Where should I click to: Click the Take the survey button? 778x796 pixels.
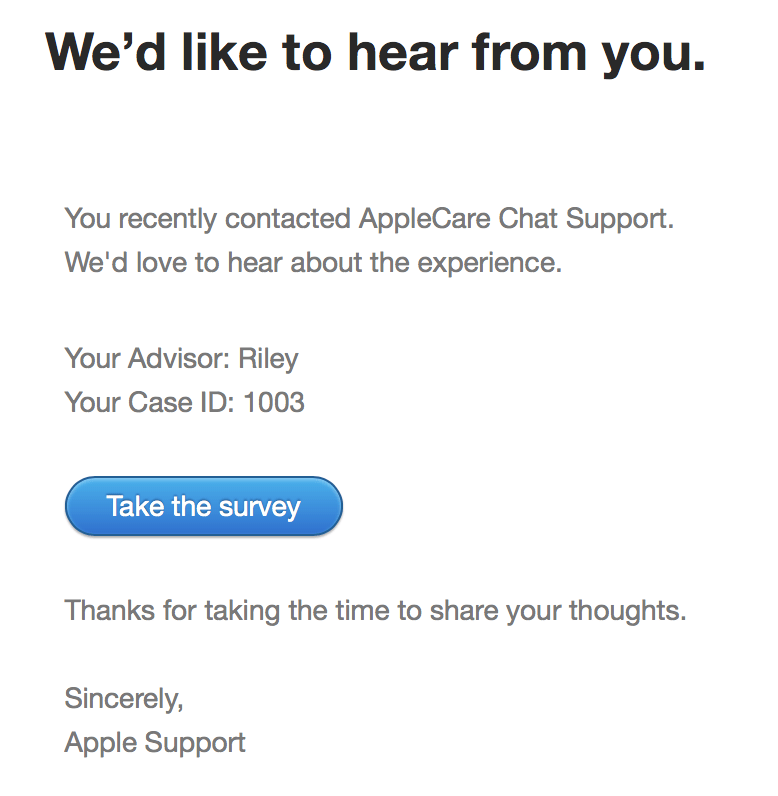[203, 506]
